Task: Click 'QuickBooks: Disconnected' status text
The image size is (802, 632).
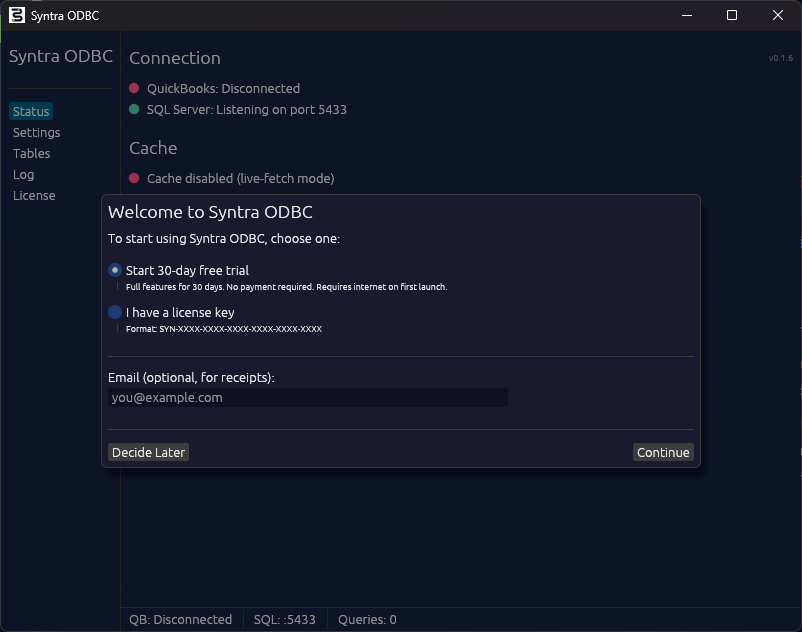Action: (x=224, y=88)
